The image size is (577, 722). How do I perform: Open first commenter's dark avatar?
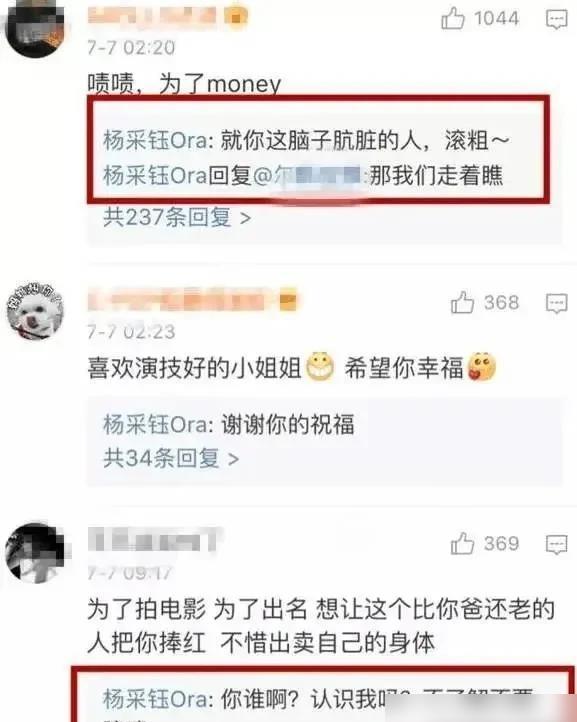35,29
